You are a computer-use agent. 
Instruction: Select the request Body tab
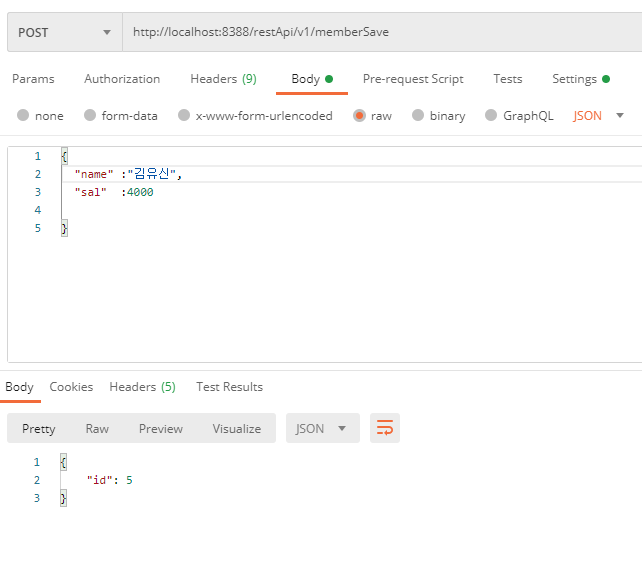click(x=312, y=79)
